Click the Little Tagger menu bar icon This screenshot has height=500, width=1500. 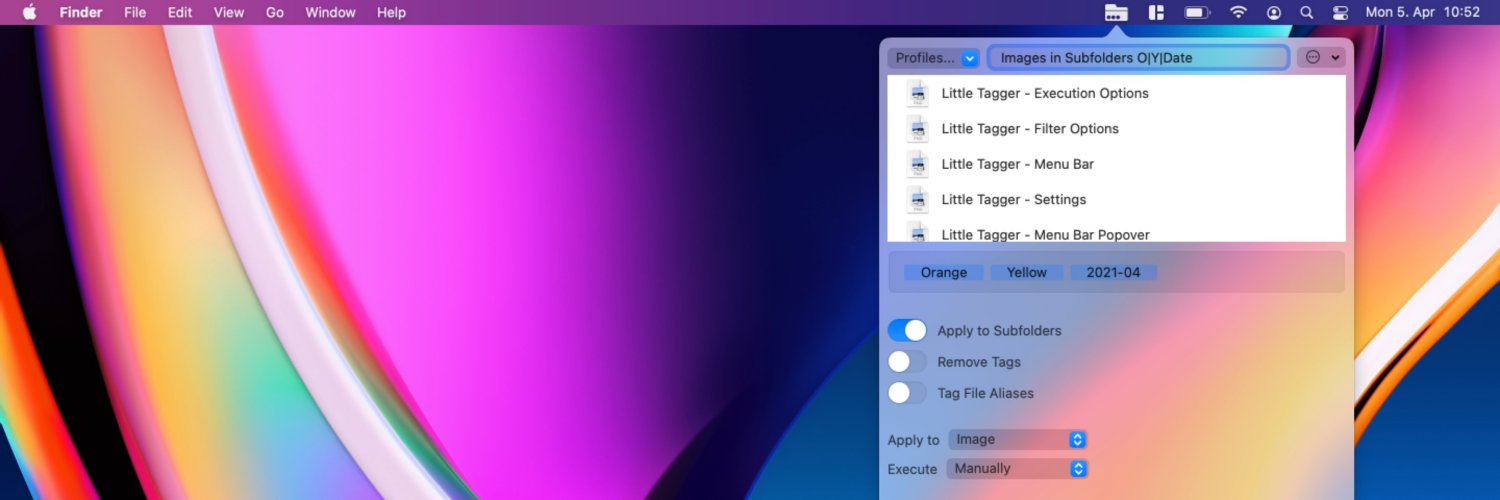click(1116, 12)
